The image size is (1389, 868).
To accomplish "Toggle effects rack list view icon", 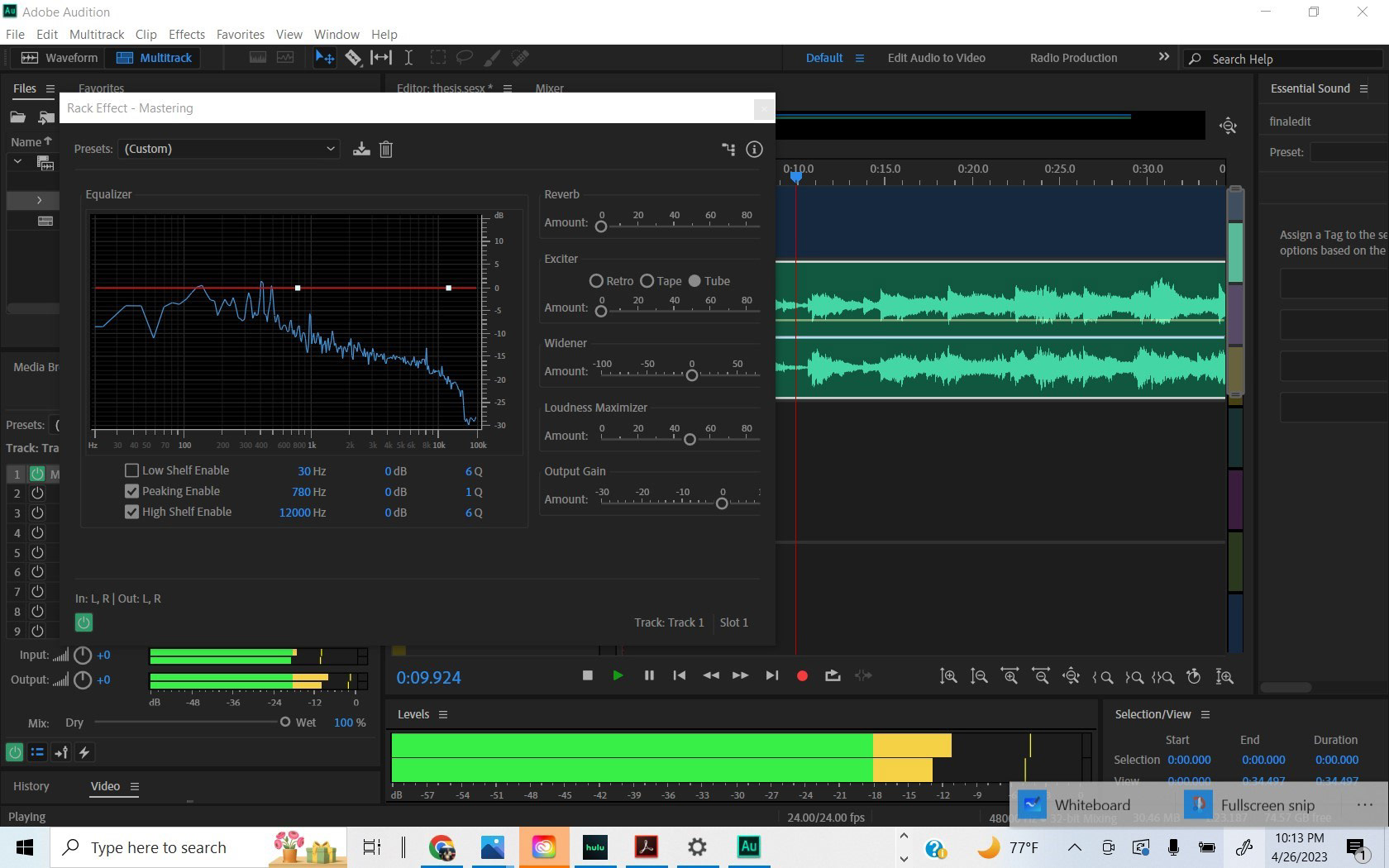I will click(x=37, y=752).
